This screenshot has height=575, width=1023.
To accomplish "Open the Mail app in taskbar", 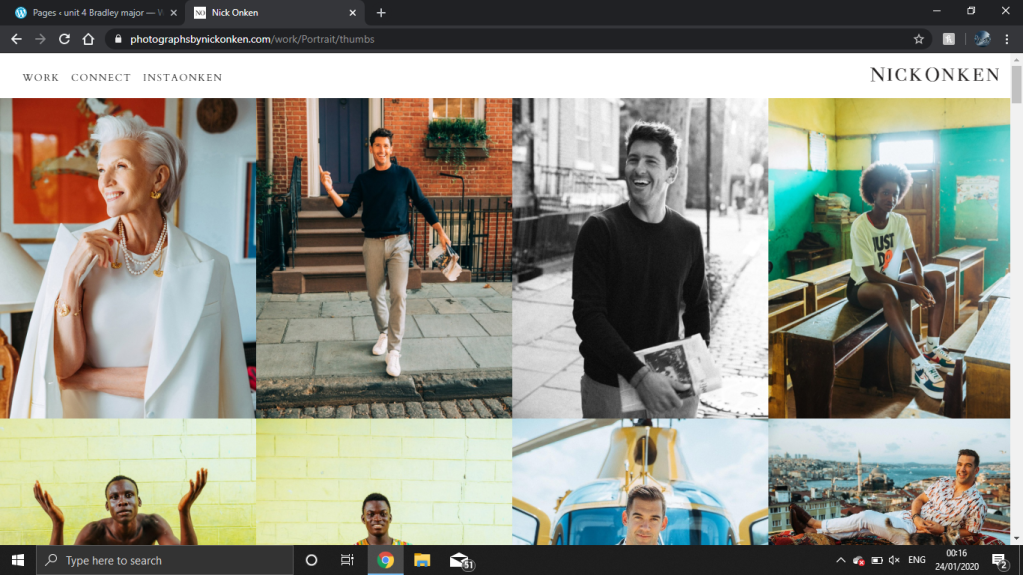I will pyautogui.click(x=459, y=560).
